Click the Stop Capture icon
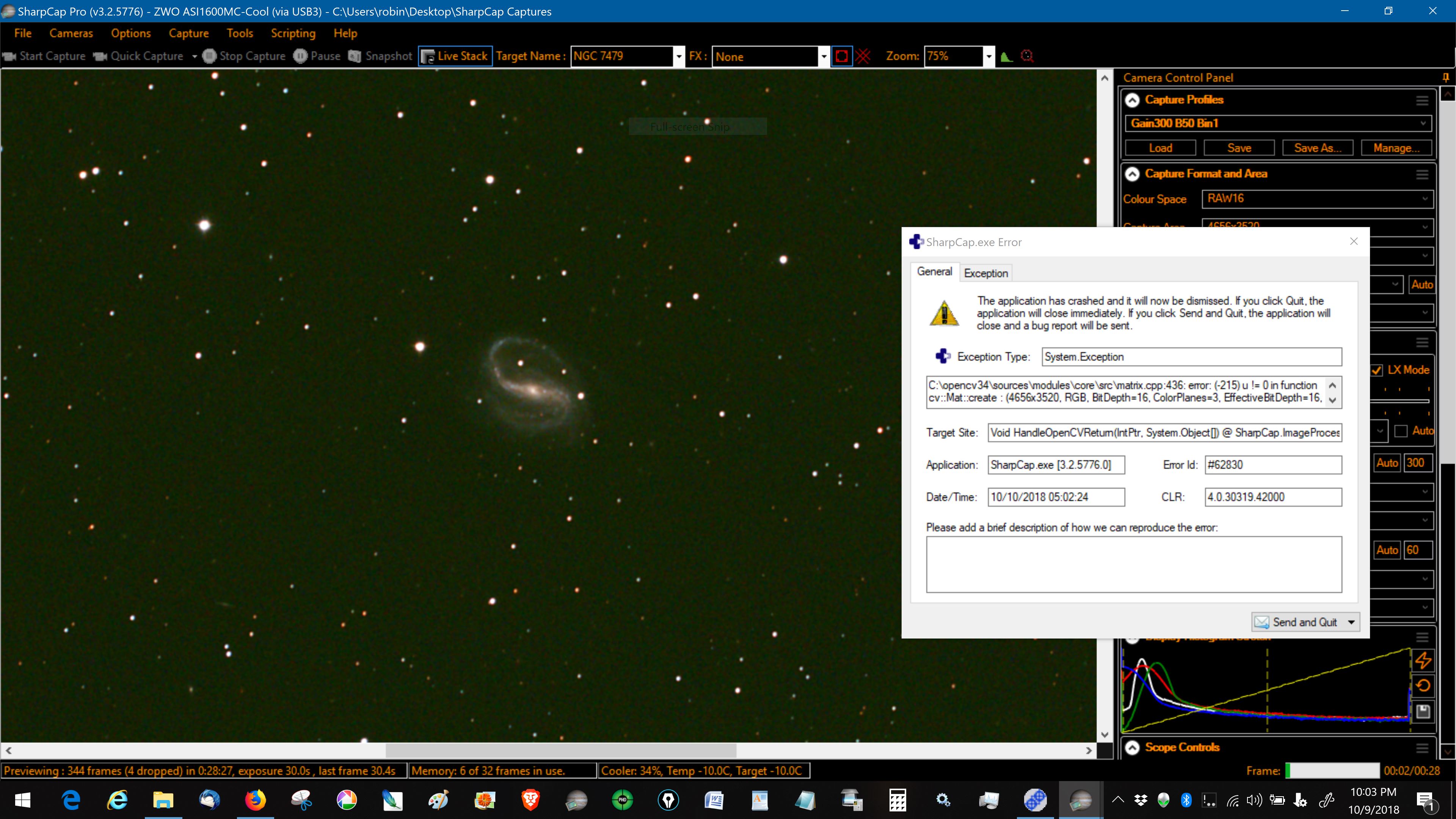The width and height of the screenshot is (1456, 819). [209, 56]
